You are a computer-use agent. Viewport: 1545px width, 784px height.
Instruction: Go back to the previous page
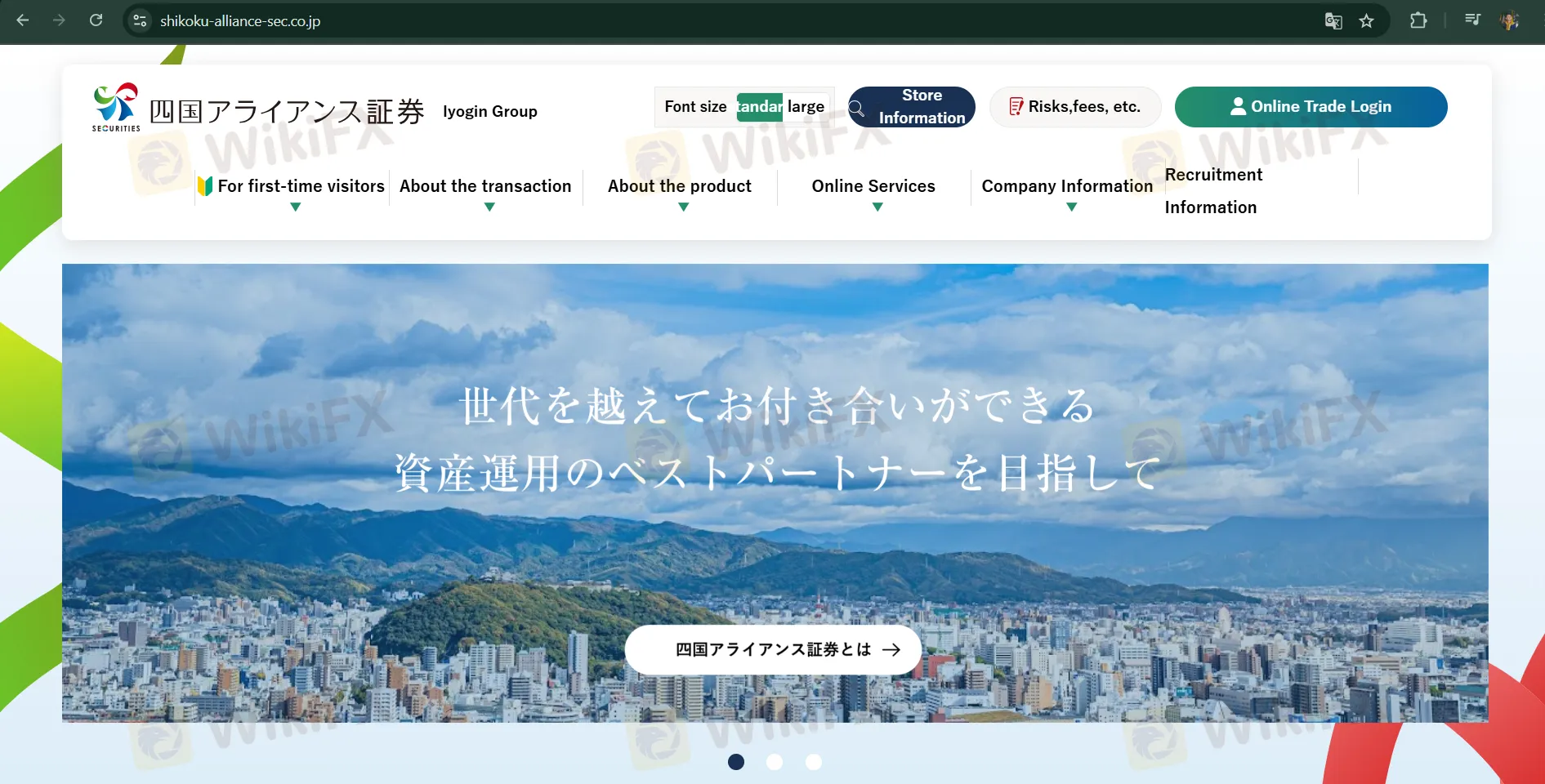click(x=23, y=20)
